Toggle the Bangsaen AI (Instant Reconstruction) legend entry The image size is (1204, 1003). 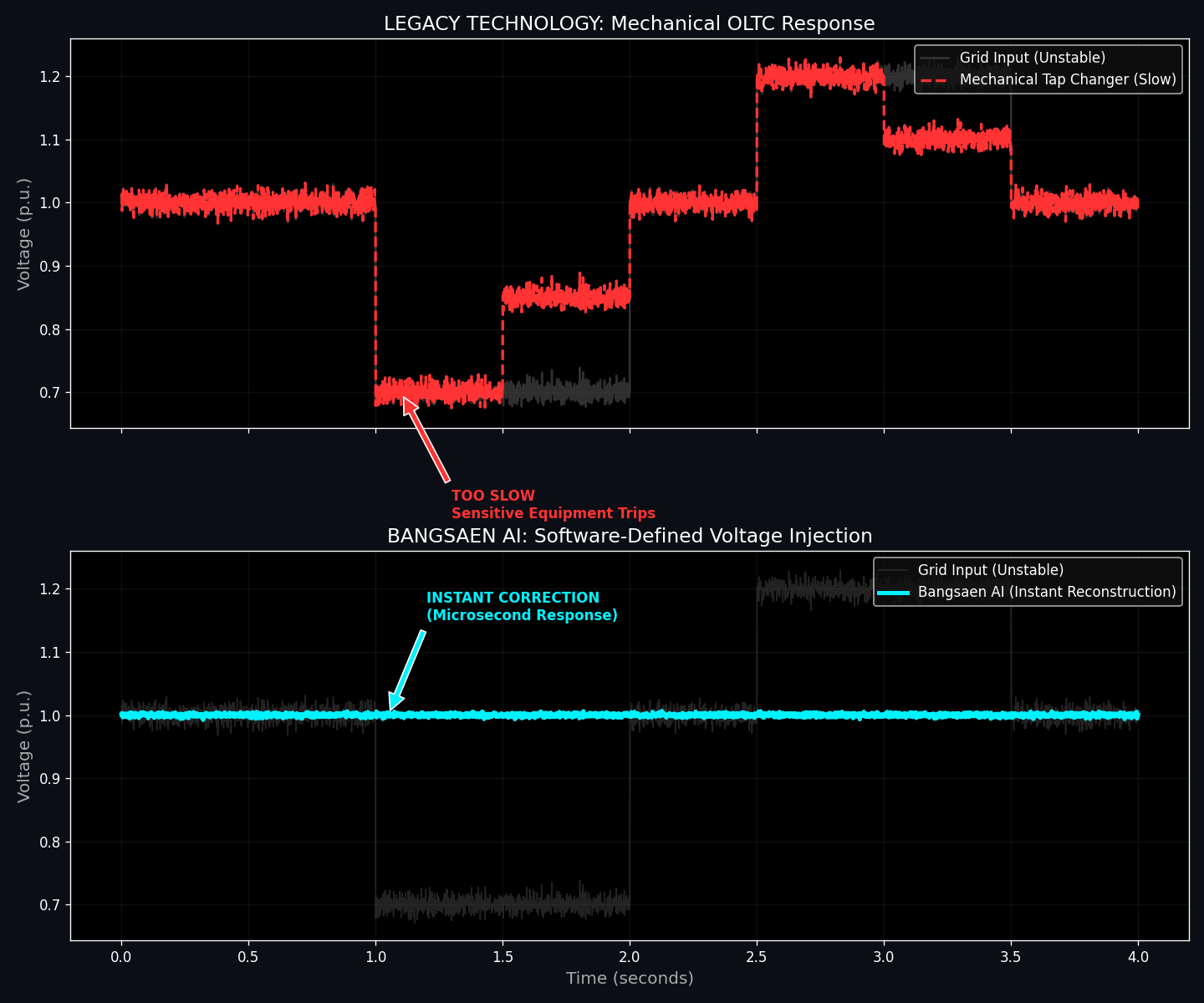click(1045, 592)
